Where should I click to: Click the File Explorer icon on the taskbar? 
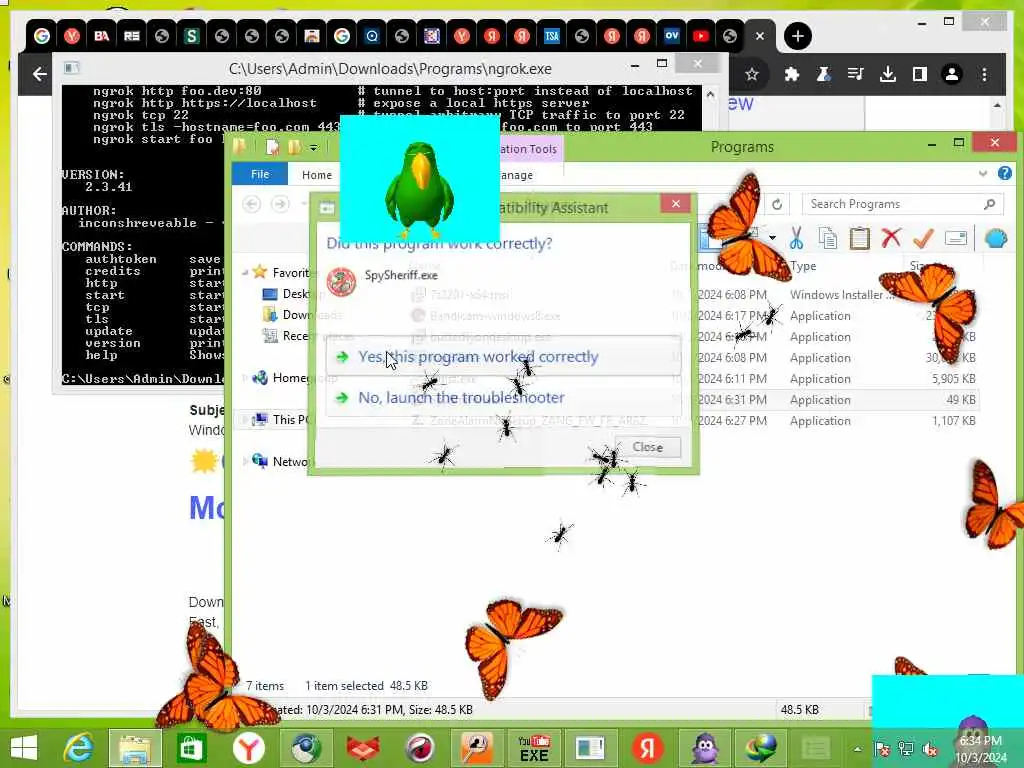pos(135,748)
